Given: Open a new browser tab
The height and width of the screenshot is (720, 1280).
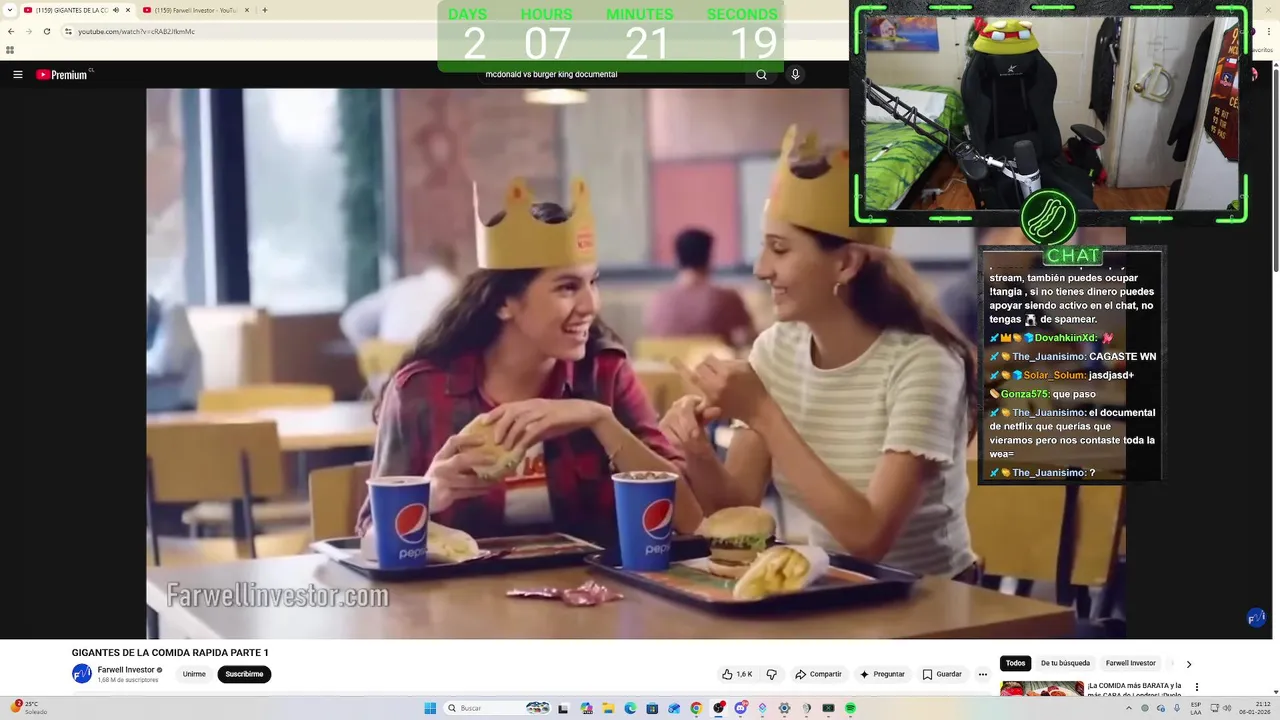Looking at the screenshot, I should tap(264, 10).
